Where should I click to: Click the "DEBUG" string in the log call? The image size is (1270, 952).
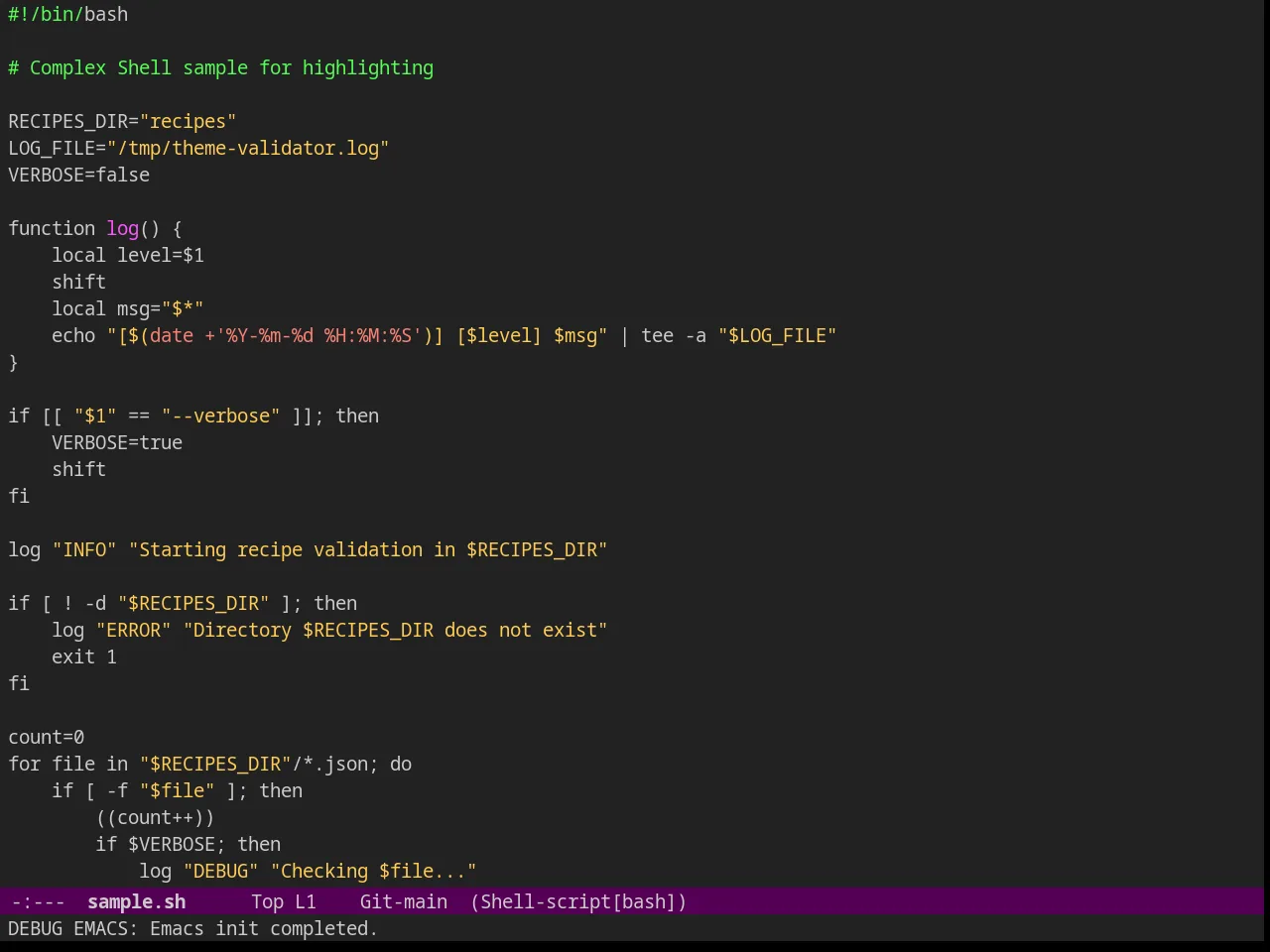click(220, 871)
